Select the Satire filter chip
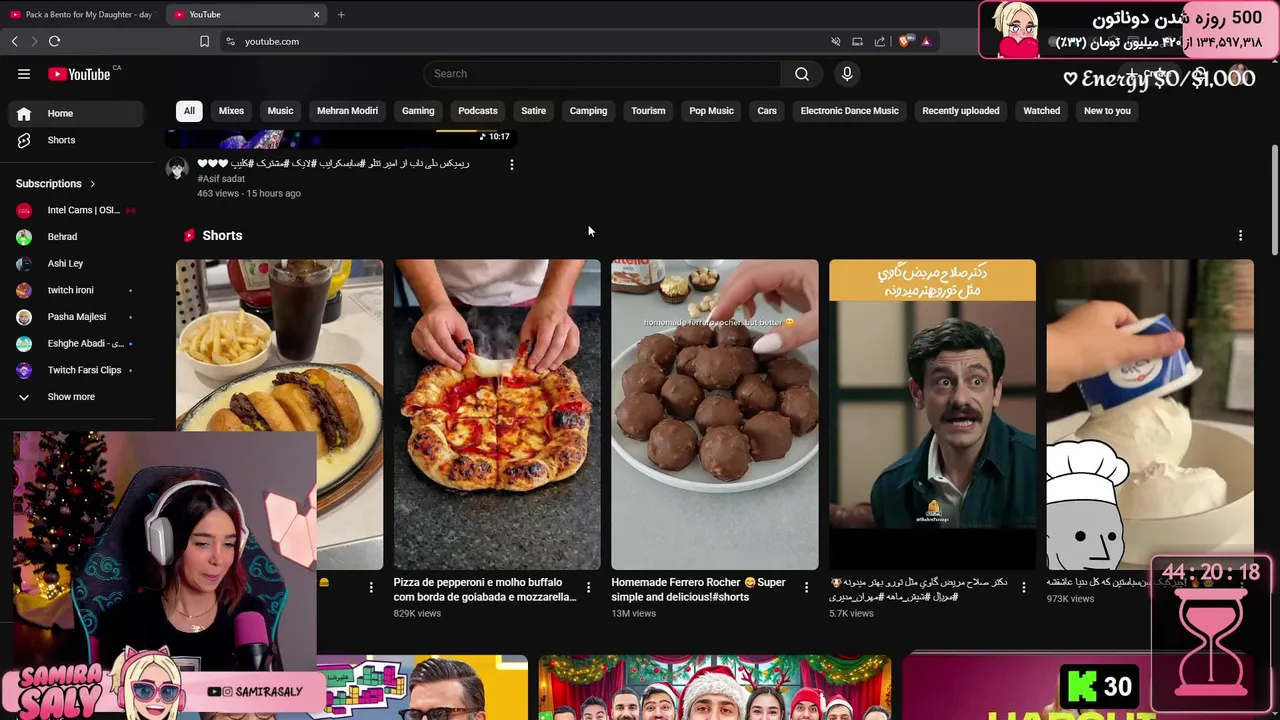 534,111
